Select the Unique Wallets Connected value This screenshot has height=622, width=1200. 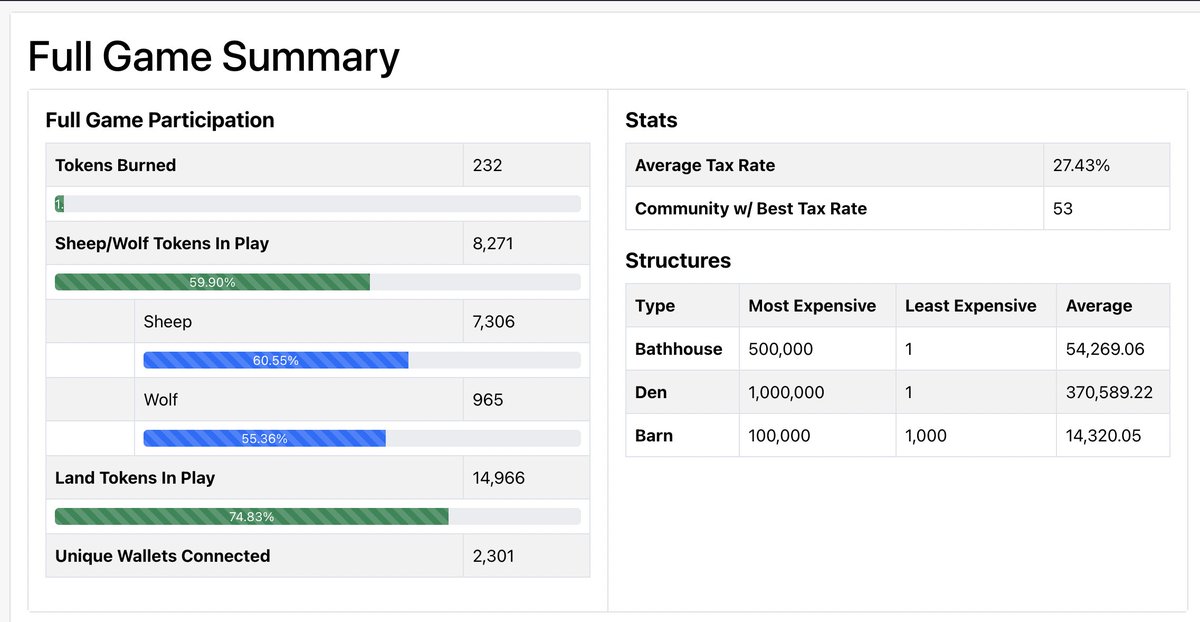click(492, 555)
